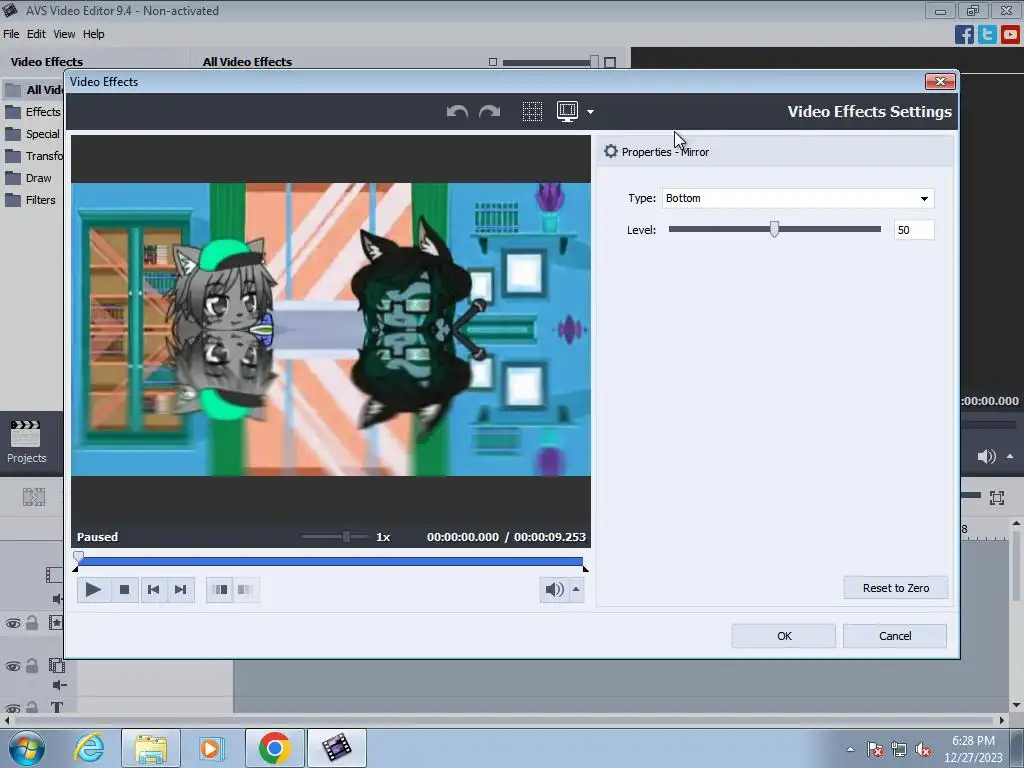Image resolution: width=1024 pixels, height=768 pixels.
Task: Cancel the Video Effects dialog
Action: tap(895, 636)
